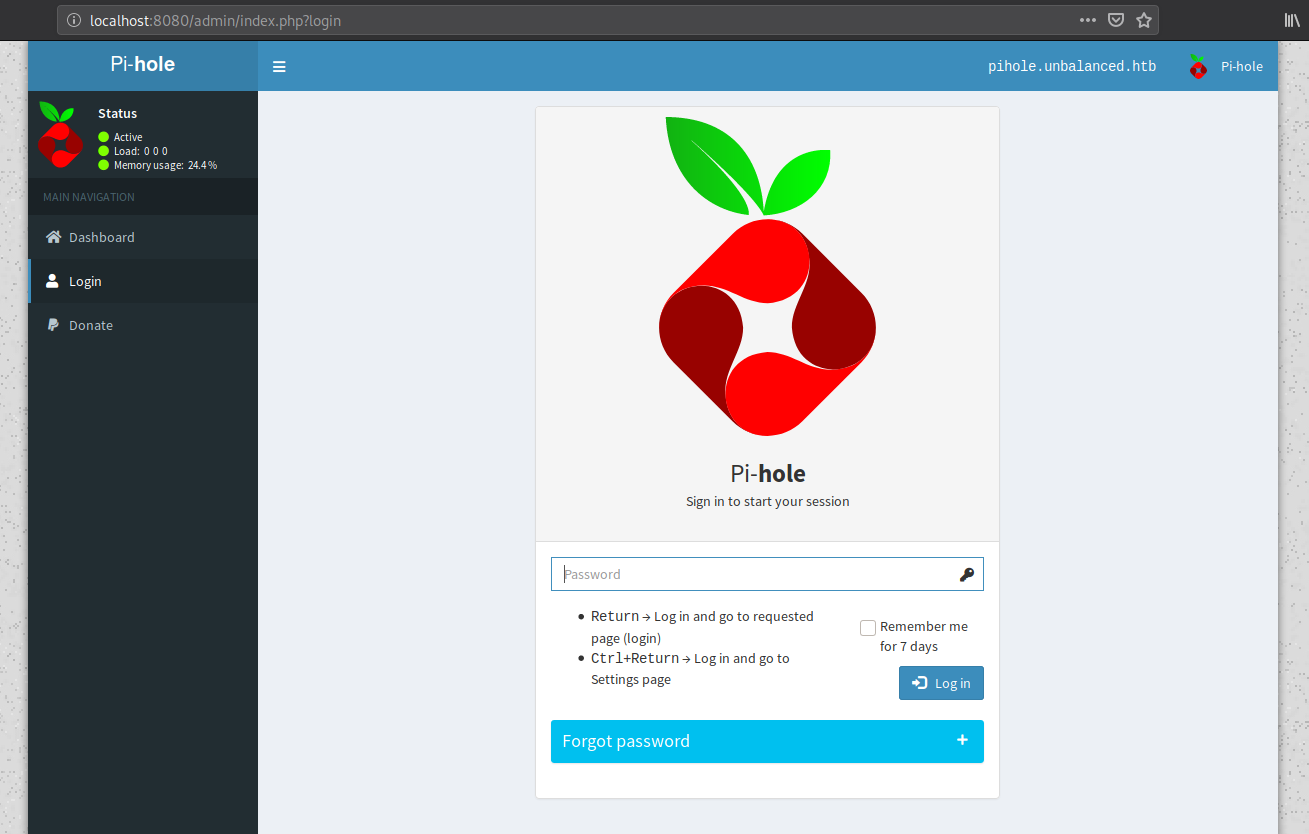Viewport: 1309px width, 834px height.
Task: Click the Pocket save icon in the address bar
Action: click(x=1116, y=20)
